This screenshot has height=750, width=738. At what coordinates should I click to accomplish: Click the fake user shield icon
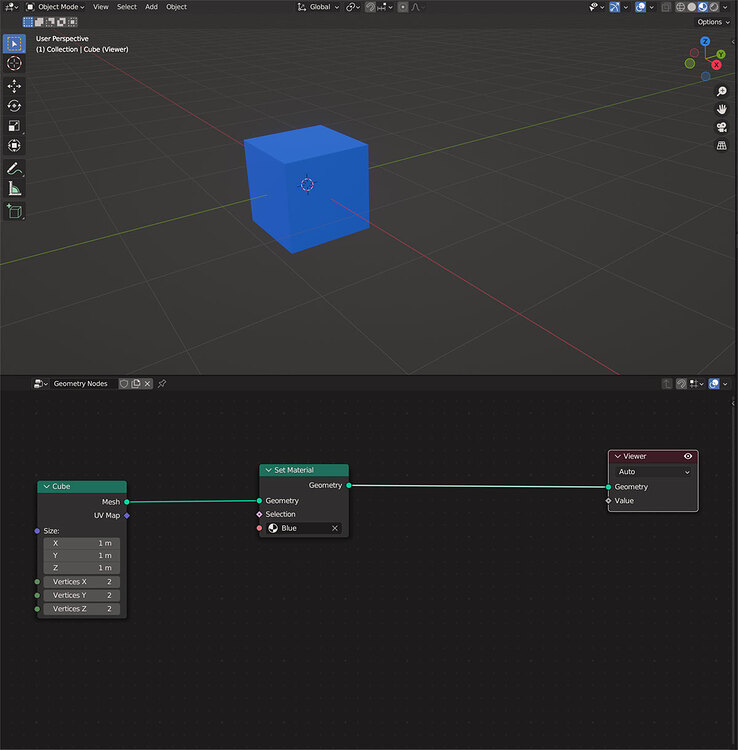(124, 384)
